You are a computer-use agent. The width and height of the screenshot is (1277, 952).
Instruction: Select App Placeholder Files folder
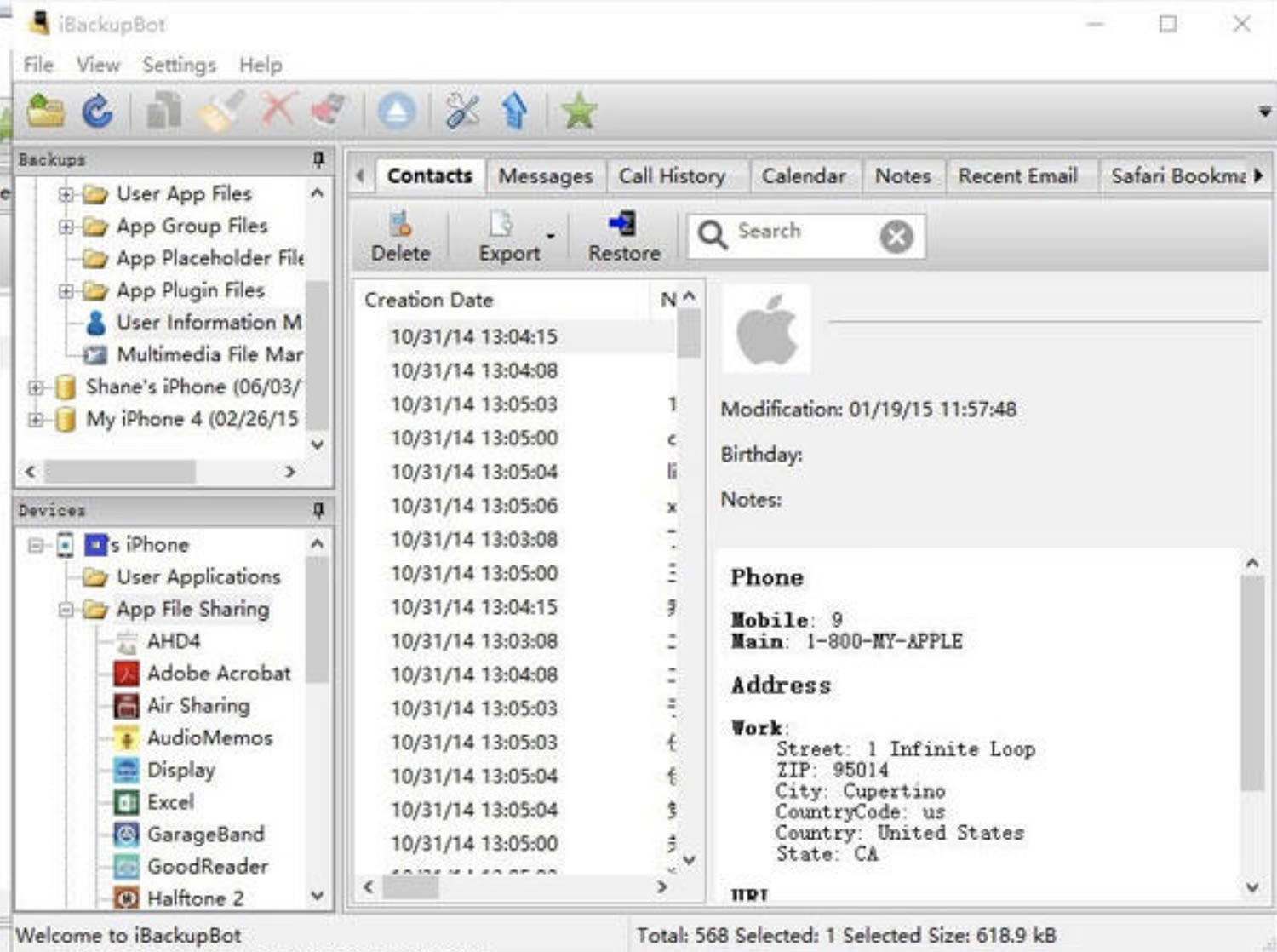194,258
